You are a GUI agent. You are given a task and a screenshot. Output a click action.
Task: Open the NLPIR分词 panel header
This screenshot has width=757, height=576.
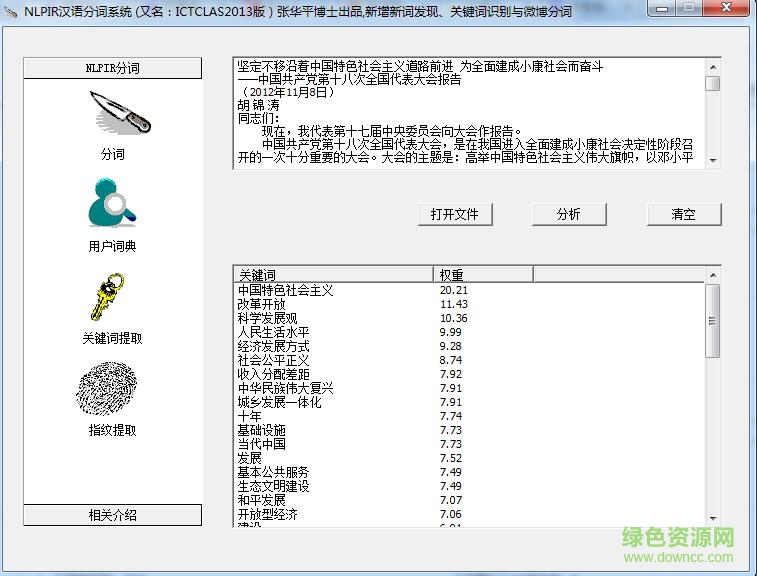(x=112, y=68)
